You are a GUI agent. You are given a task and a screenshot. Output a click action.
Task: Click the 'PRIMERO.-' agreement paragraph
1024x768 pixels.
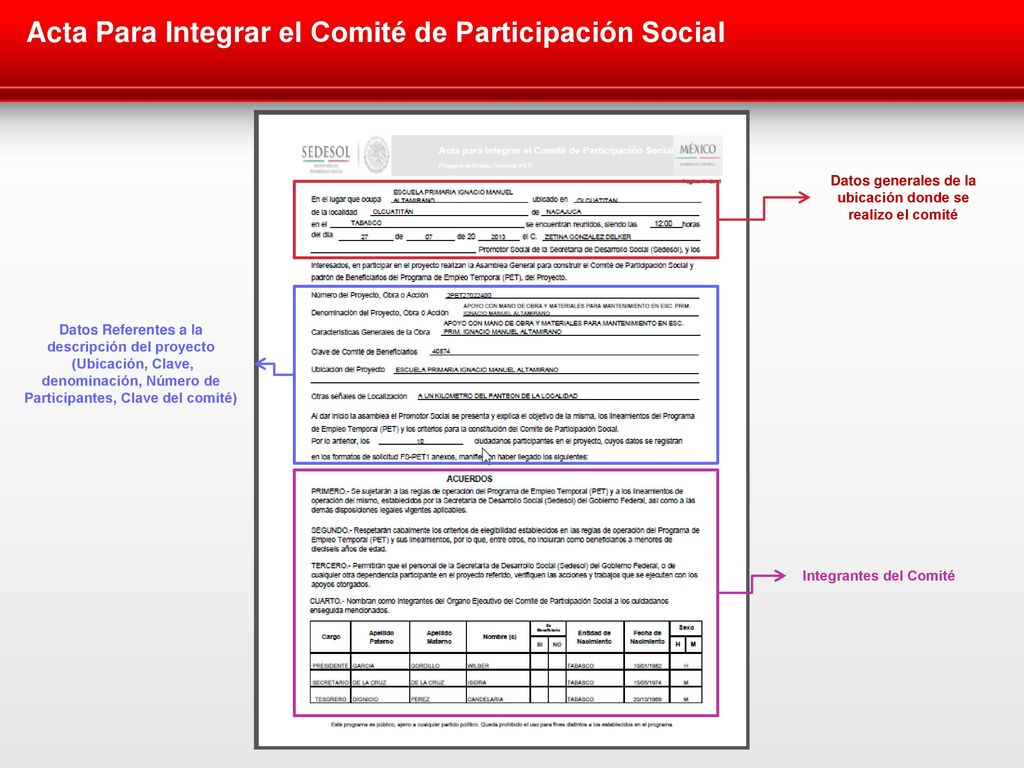pyautogui.click(x=503, y=500)
